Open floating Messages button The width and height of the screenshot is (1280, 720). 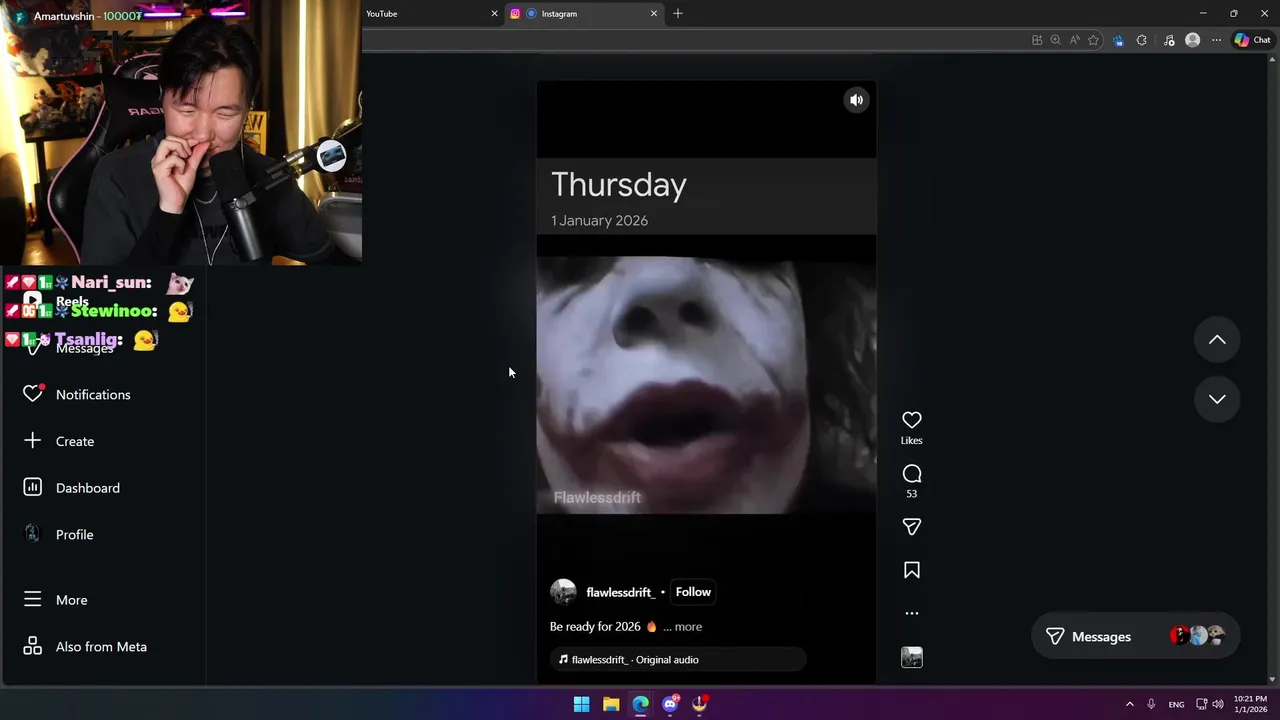coord(1135,637)
